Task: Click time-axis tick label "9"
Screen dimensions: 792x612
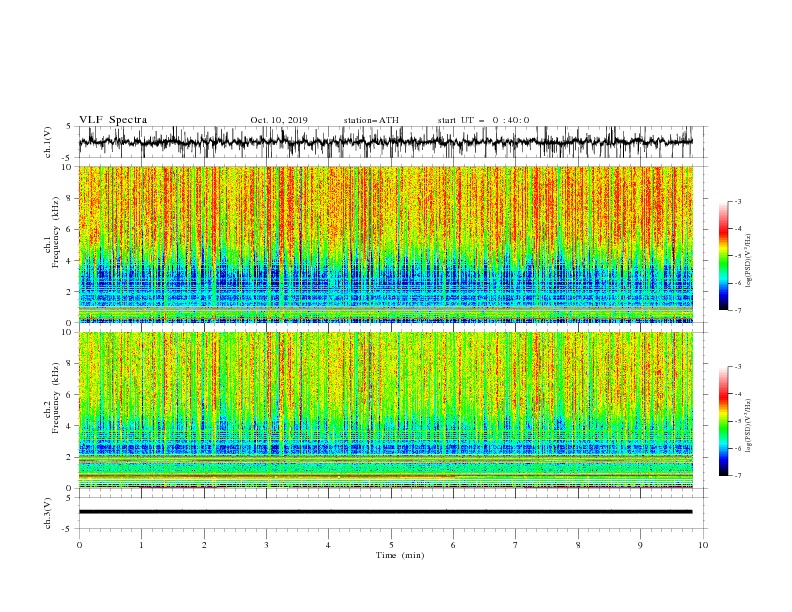Action: 640,545
